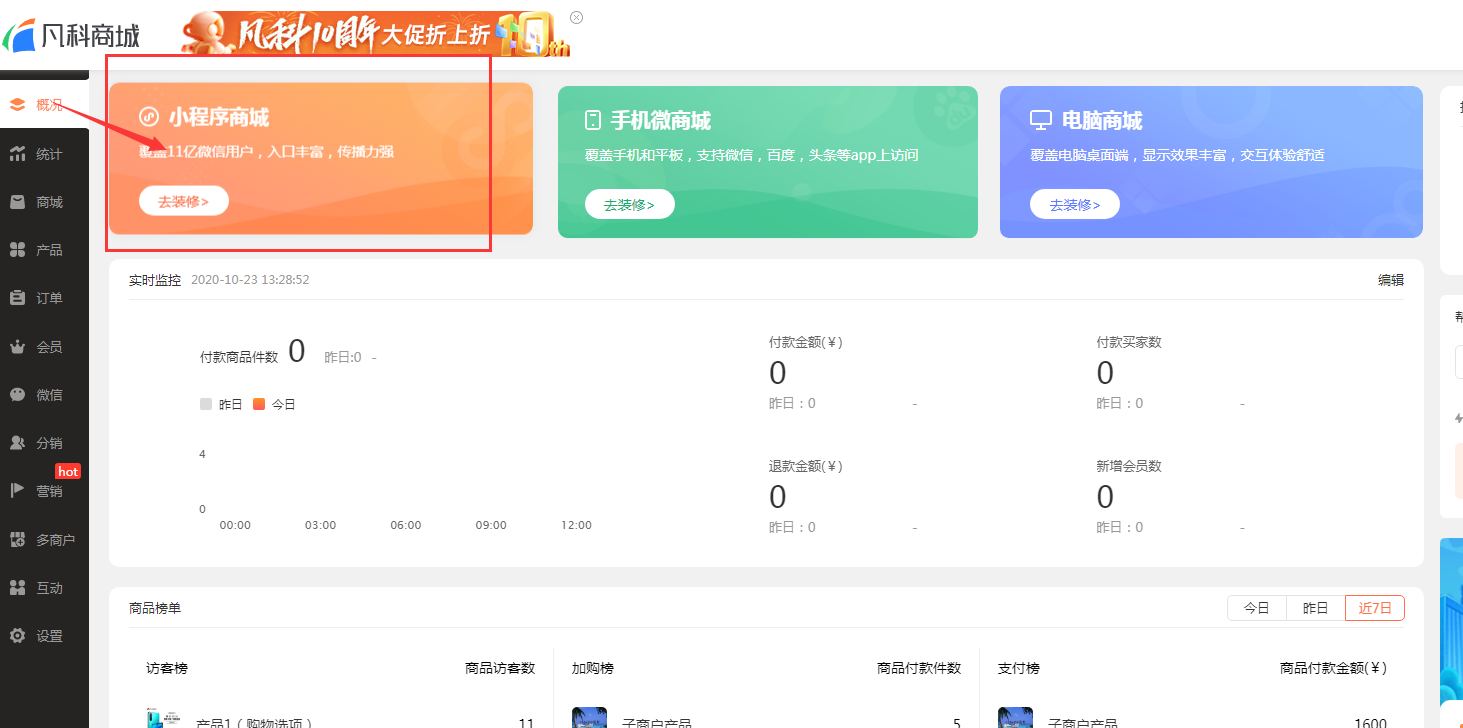
Task: Click the 付款买家数 metric label
Action: point(1129,342)
